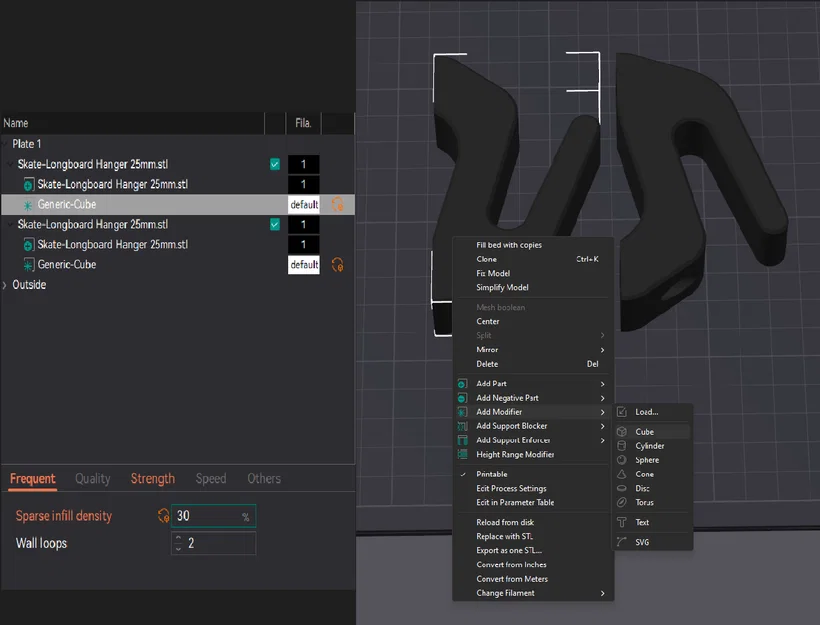Image resolution: width=820 pixels, height=625 pixels.
Task: Toggle printable checkbox of the second Skate-Longboard Hanger
Action: pyautogui.click(x=275, y=224)
